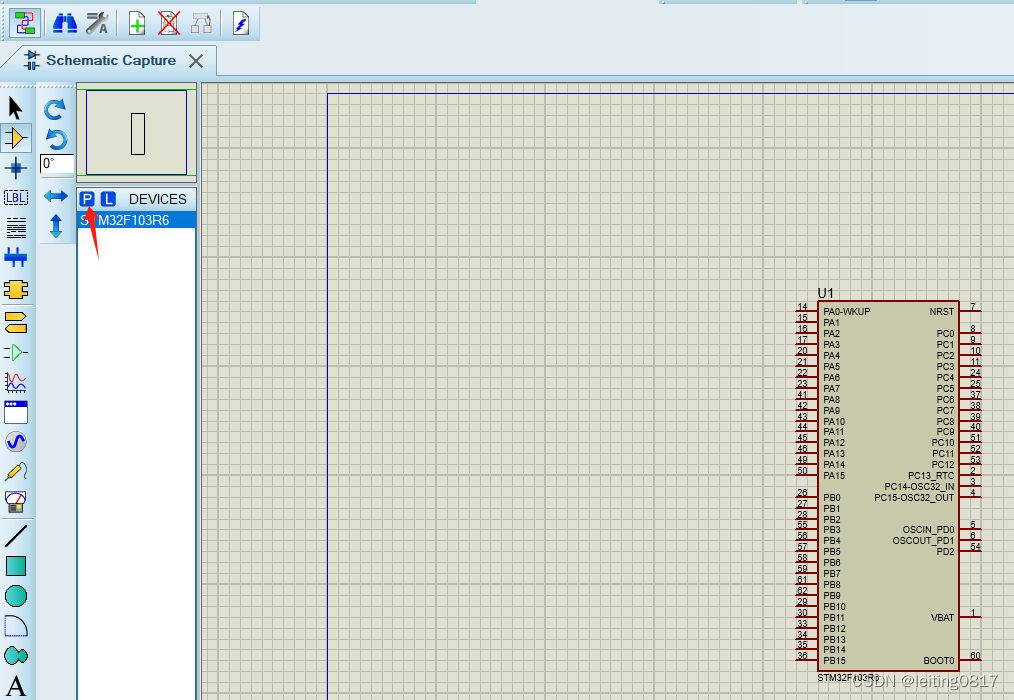Select the Probe mode tool
The width and height of the screenshot is (1014, 700).
[x=16, y=471]
